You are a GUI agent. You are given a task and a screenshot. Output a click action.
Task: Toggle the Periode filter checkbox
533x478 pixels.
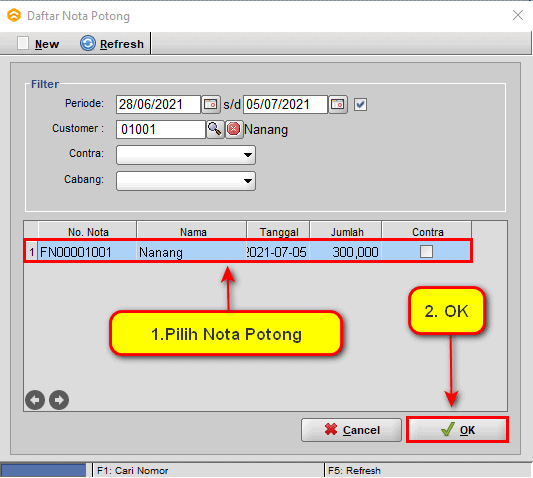coord(360,104)
